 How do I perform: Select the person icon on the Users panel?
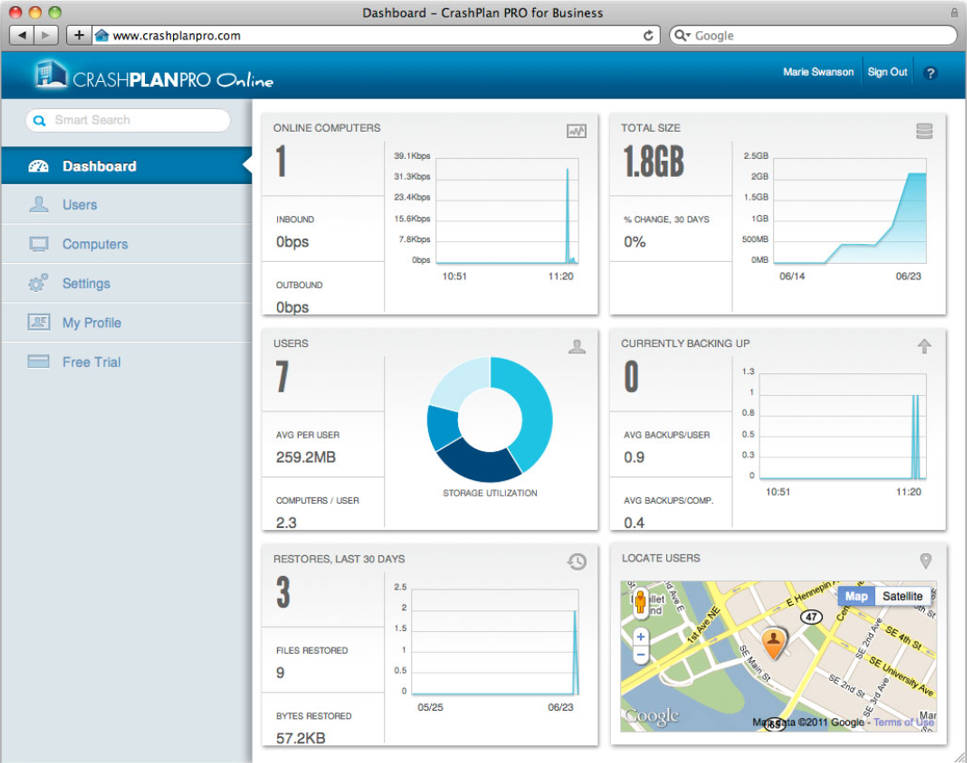coord(577,345)
